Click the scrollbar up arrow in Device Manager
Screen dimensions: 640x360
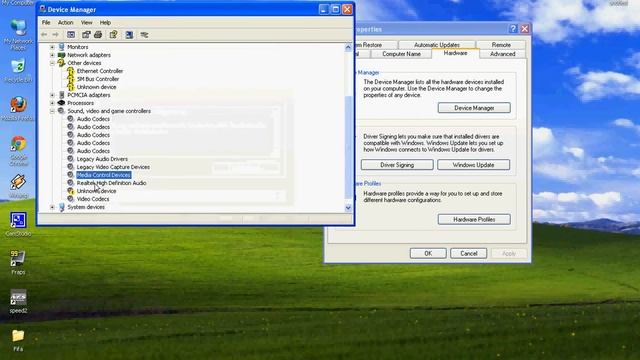tap(348, 47)
